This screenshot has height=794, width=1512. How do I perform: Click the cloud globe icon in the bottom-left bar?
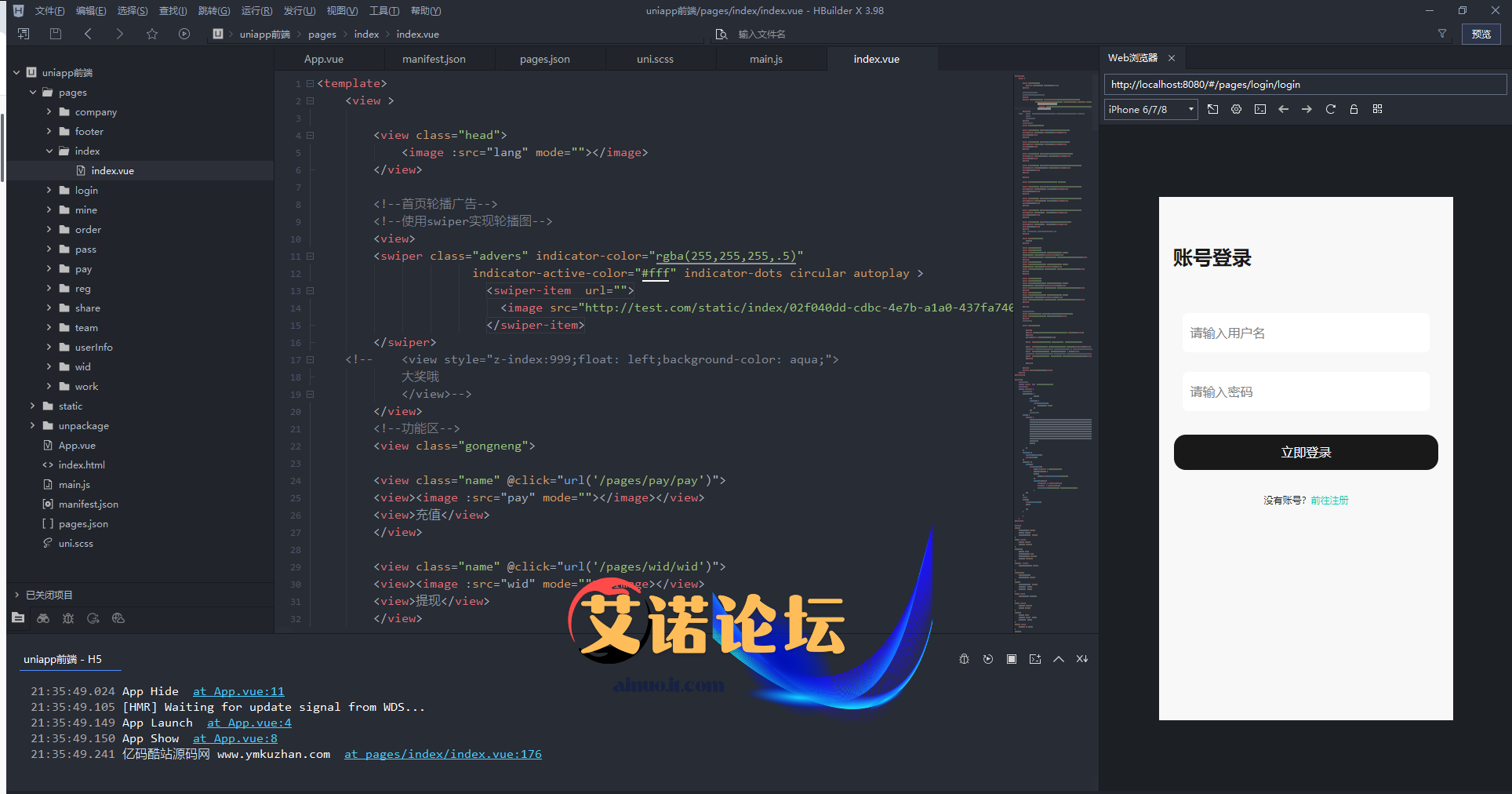(x=118, y=618)
